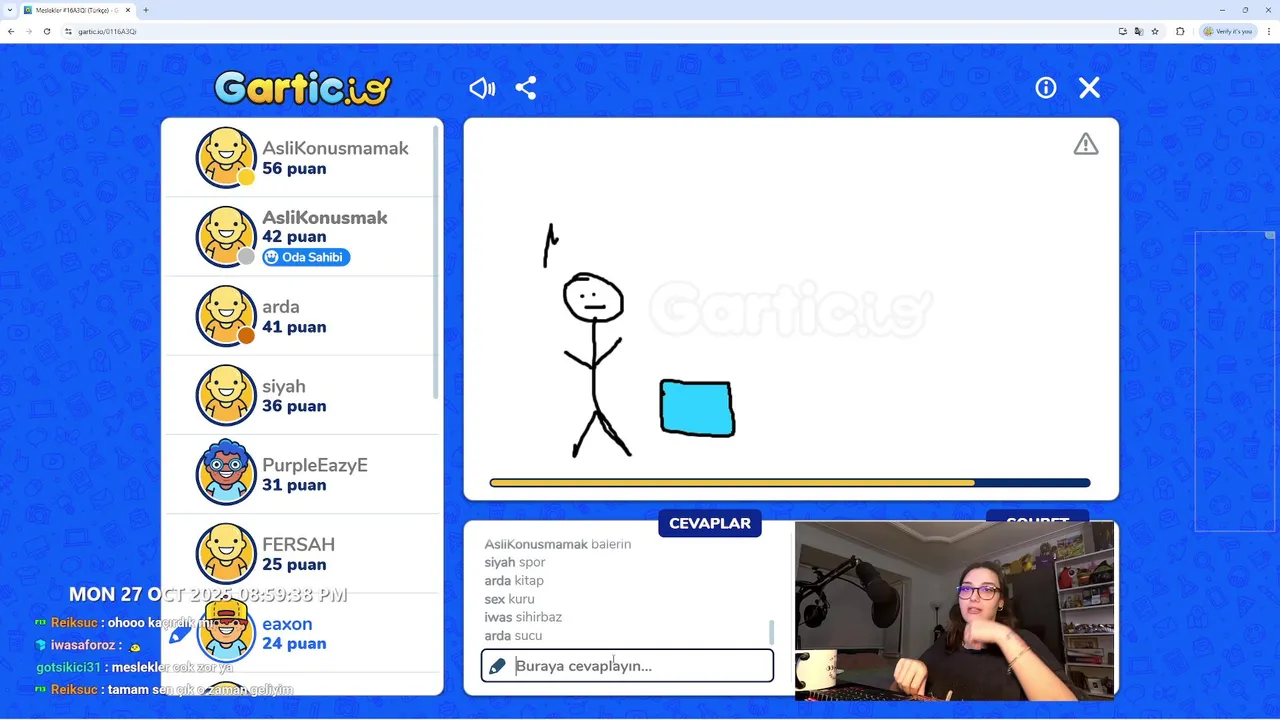Click the webcam overlay video
This screenshot has width=1280, height=720.
click(954, 609)
